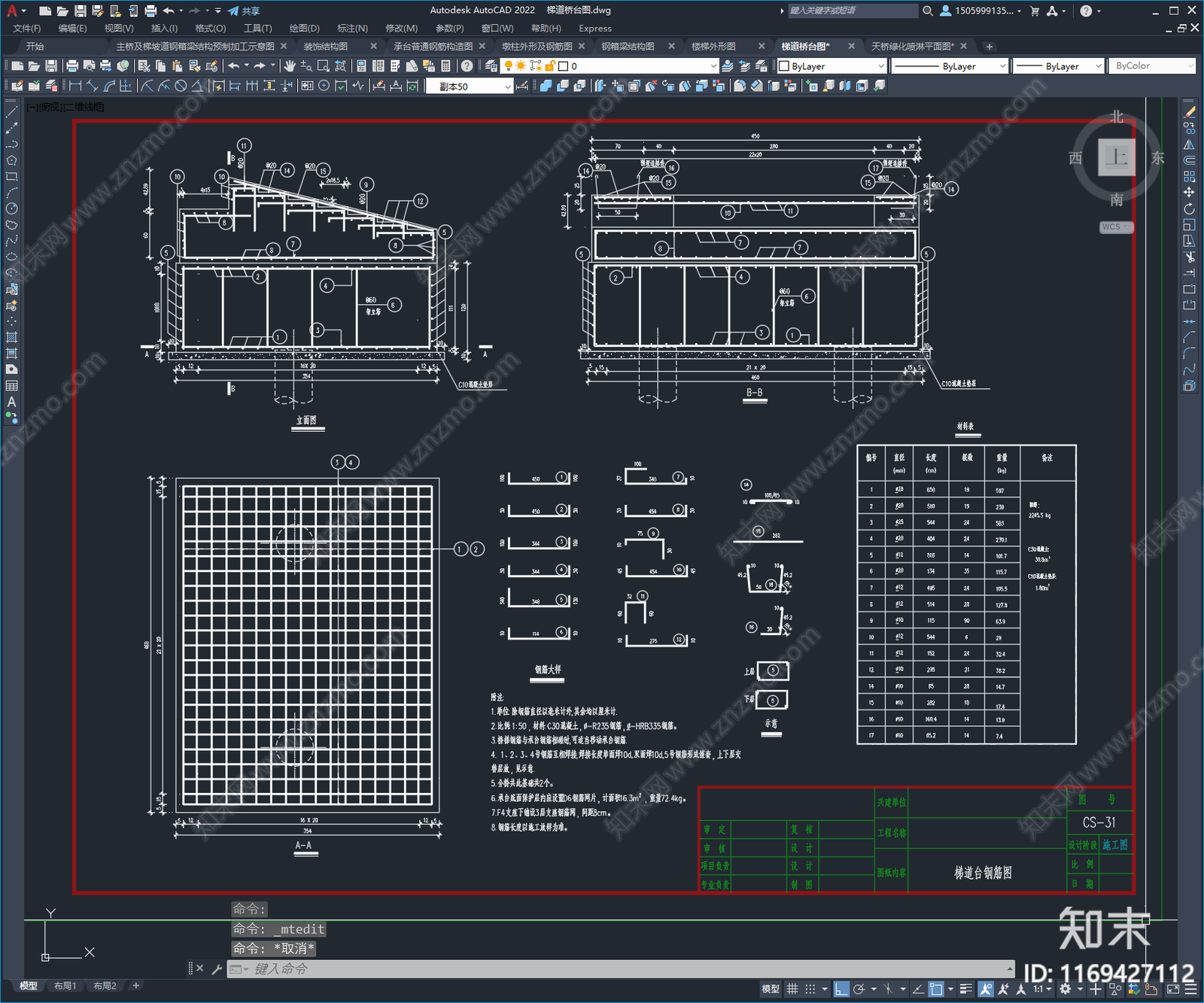Click the Pan hand tool icon
This screenshot has width=1204, height=1003.
(x=290, y=66)
